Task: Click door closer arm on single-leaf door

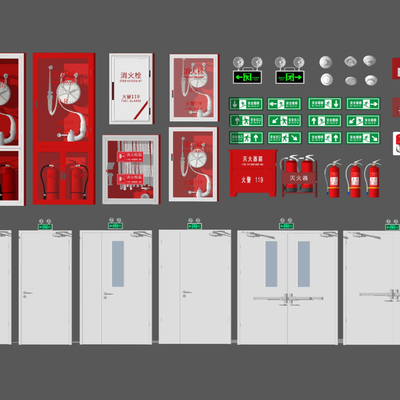Action: tap(62, 234)
